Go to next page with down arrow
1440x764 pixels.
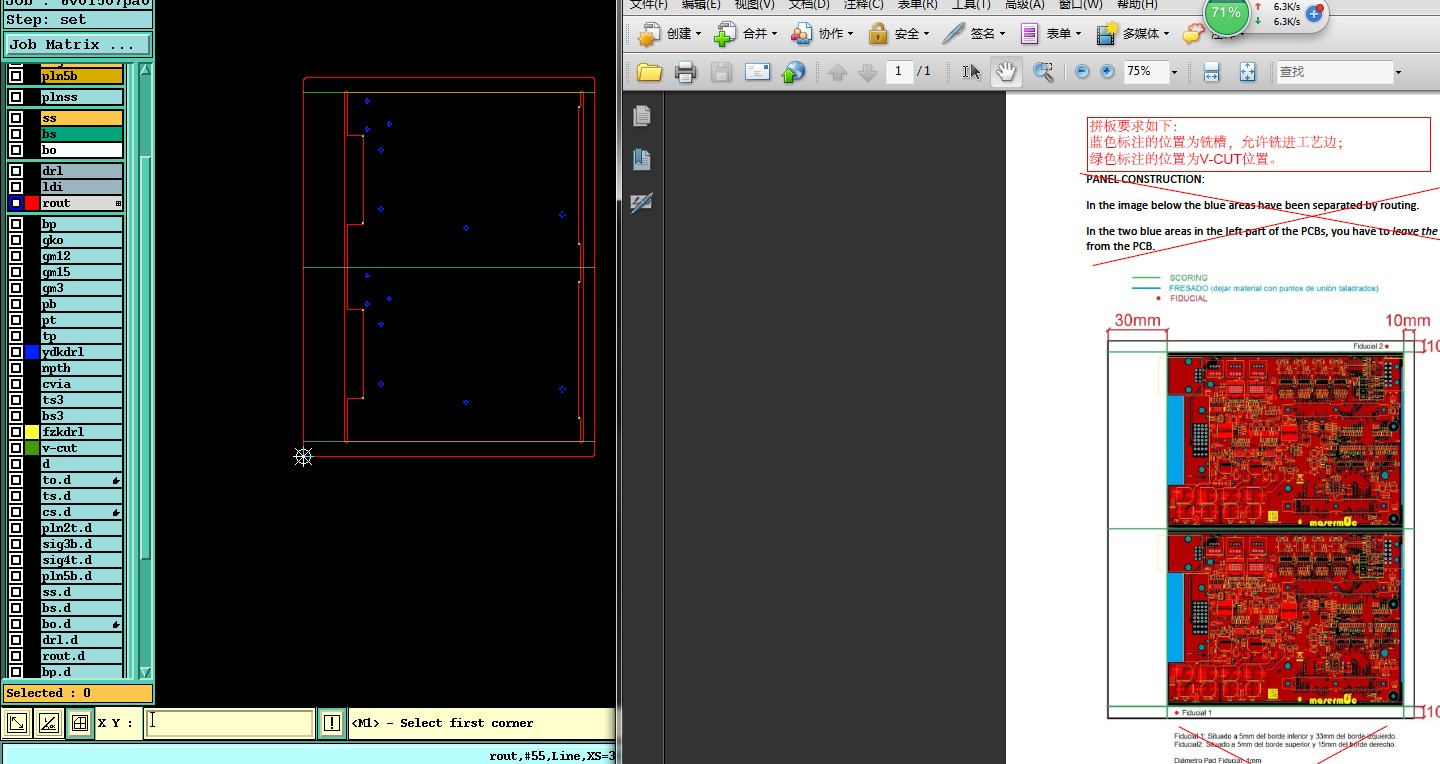pos(868,72)
